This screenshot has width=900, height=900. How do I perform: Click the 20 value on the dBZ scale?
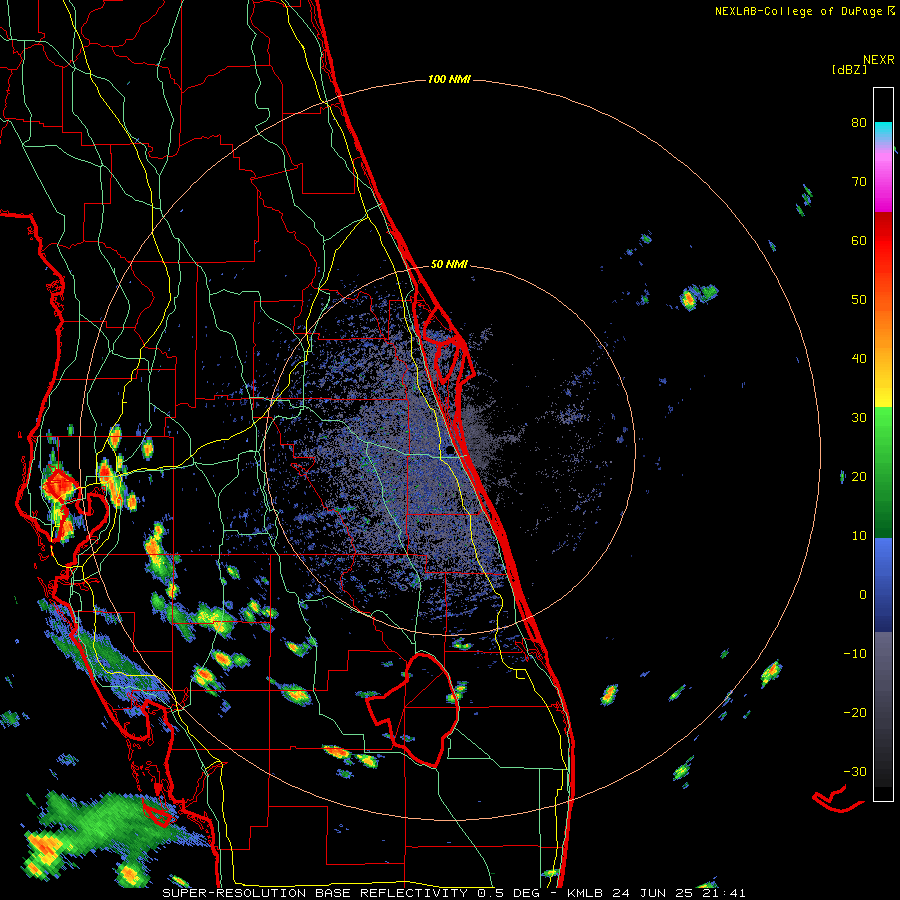click(859, 477)
